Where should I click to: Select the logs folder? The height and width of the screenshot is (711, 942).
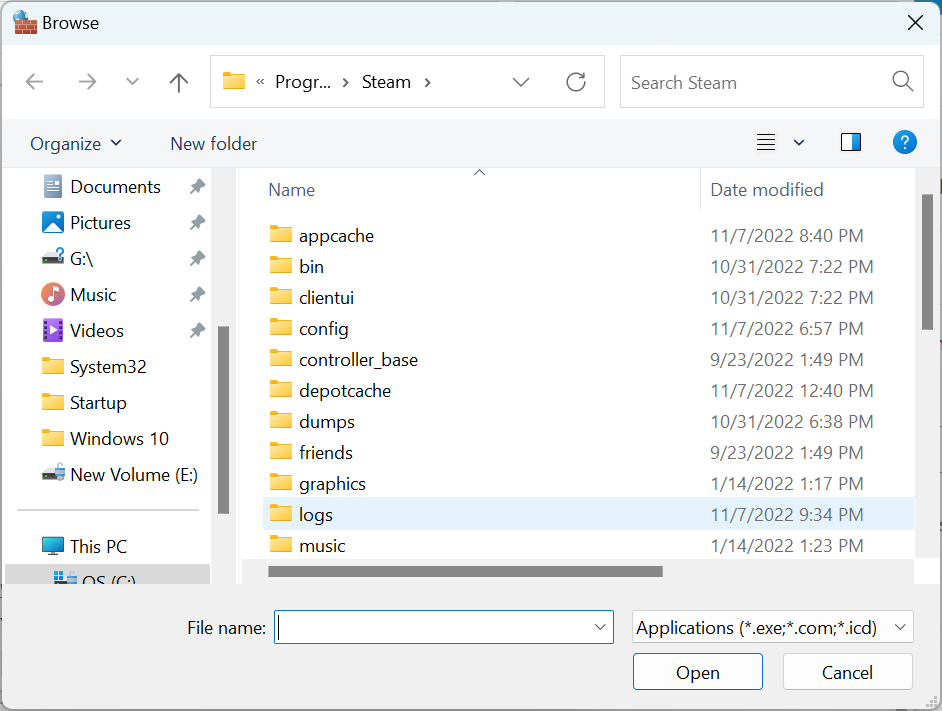pyautogui.click(x=588, y=514)
